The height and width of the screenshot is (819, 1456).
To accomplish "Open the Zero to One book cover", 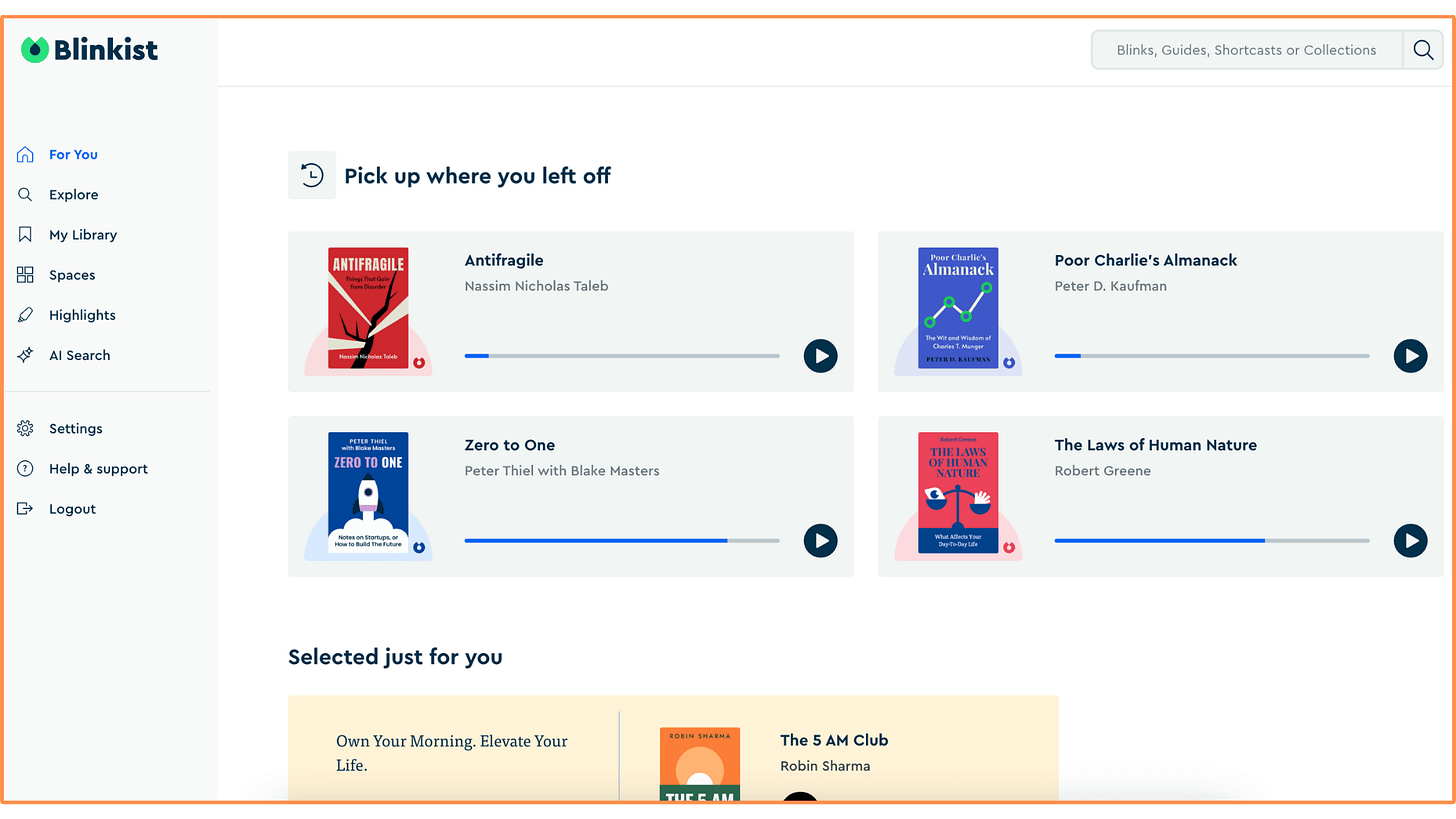I will pos(368,493).
